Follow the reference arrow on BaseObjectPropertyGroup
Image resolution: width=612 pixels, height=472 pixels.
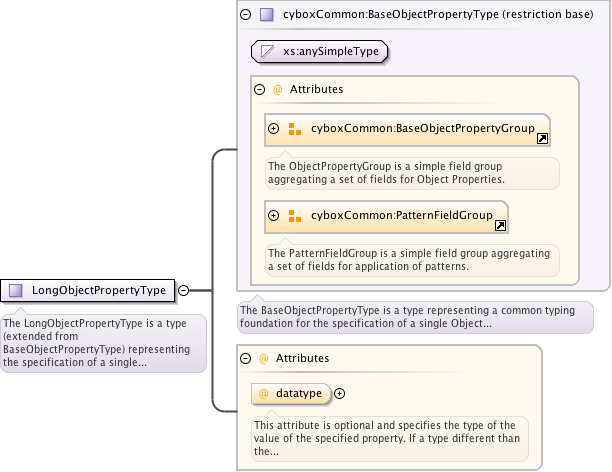tap(542, 140)
